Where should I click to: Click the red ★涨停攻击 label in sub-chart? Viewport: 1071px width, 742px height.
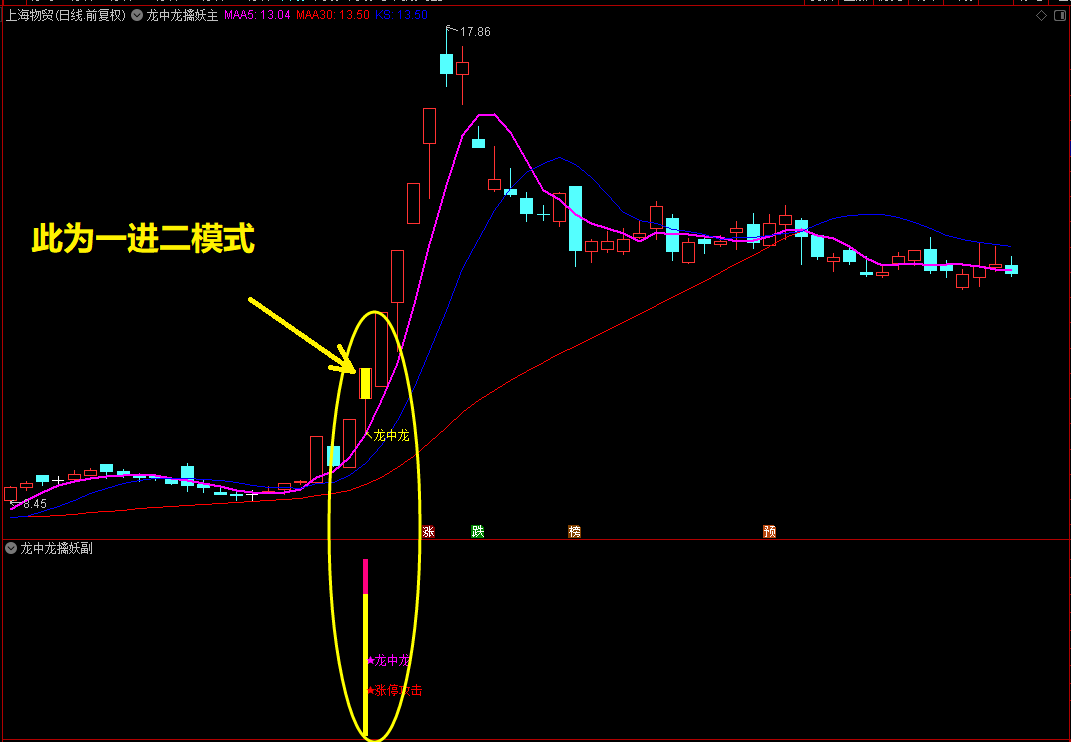[395, 691]
